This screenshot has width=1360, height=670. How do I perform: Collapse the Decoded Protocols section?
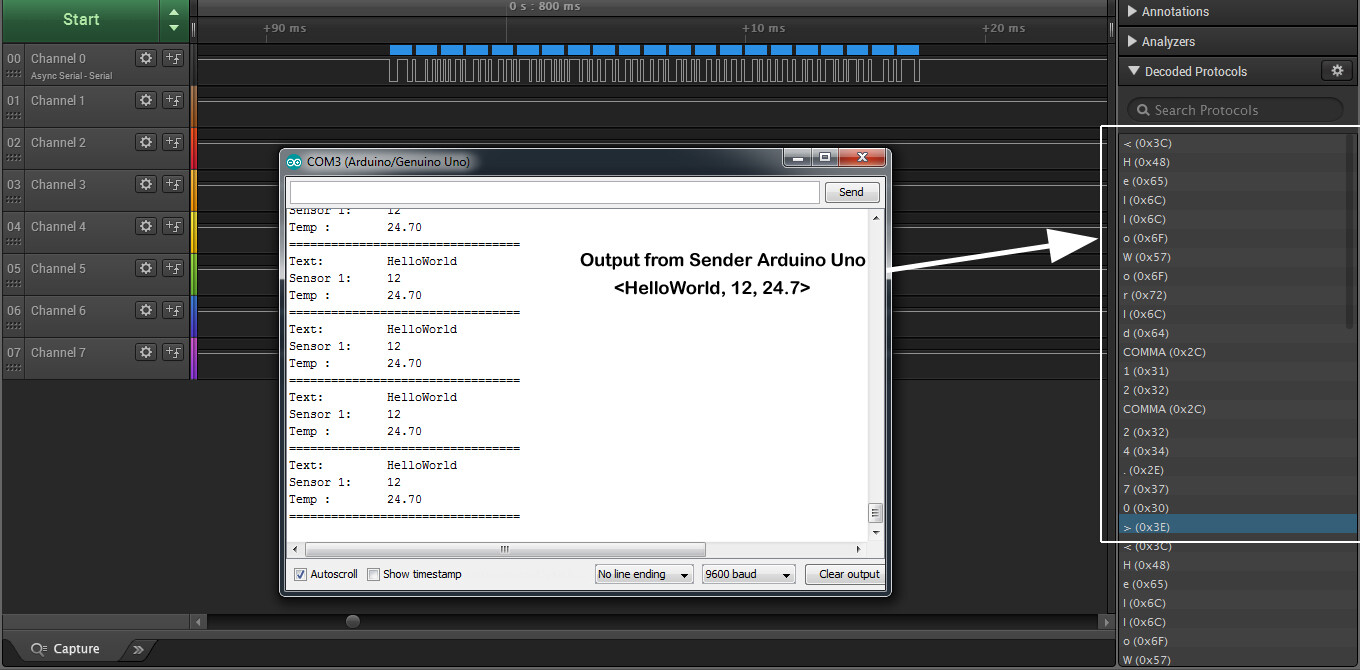(1134, 71)
